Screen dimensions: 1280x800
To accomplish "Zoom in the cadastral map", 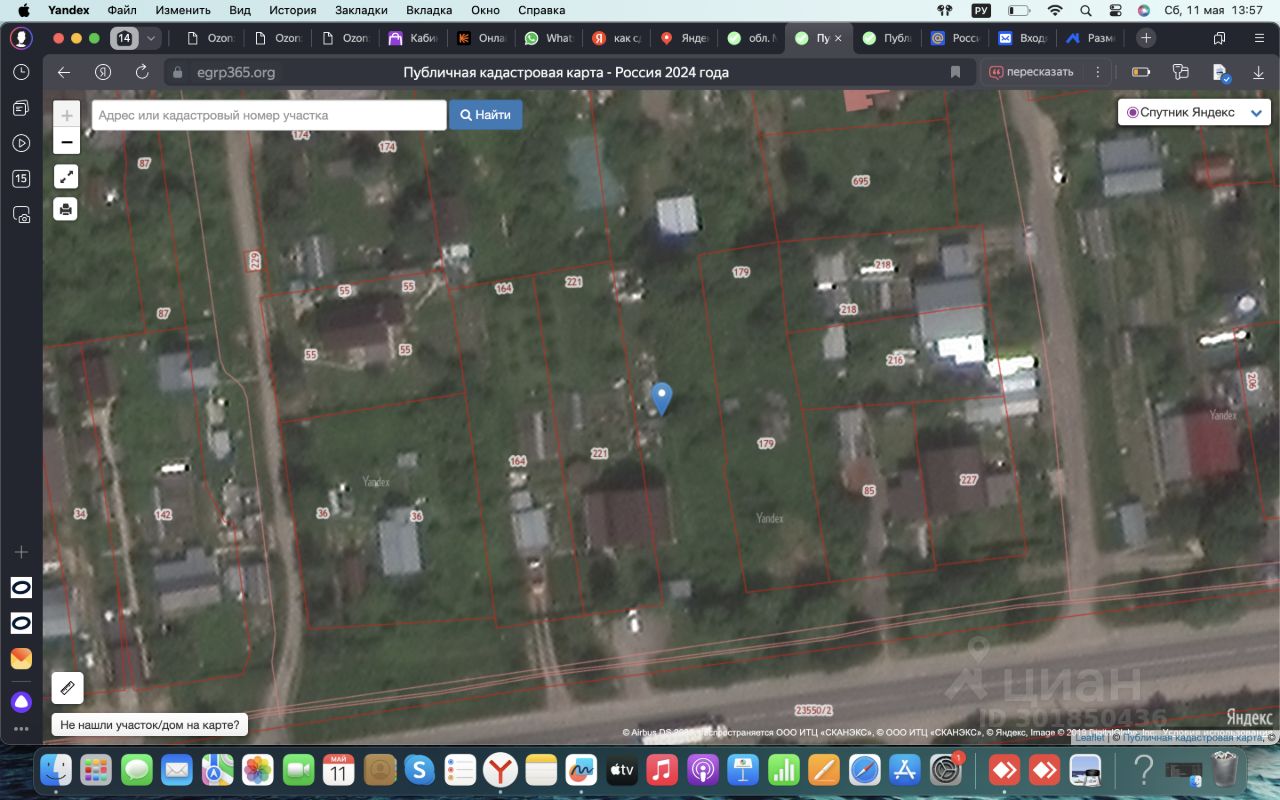I will 66,115.
